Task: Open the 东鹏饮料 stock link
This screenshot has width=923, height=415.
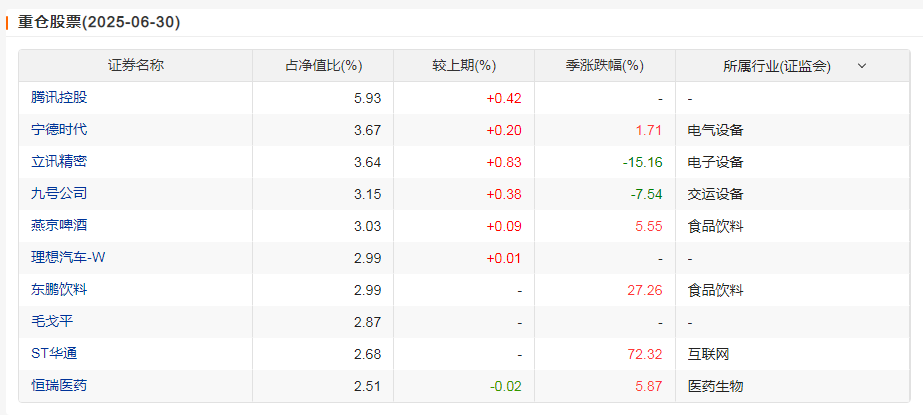Action: 59,290
